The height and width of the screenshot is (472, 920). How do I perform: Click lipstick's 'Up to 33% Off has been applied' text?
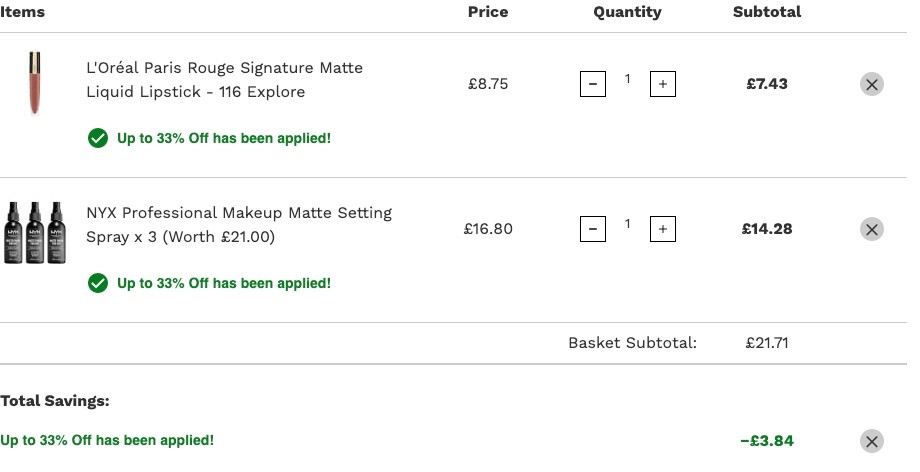[x=224, y=139]
